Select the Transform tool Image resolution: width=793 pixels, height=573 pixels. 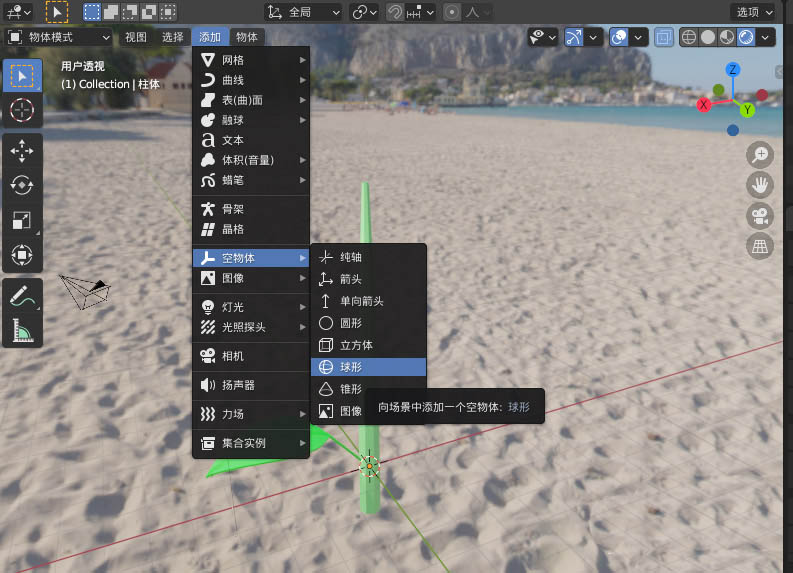point(22,255)
